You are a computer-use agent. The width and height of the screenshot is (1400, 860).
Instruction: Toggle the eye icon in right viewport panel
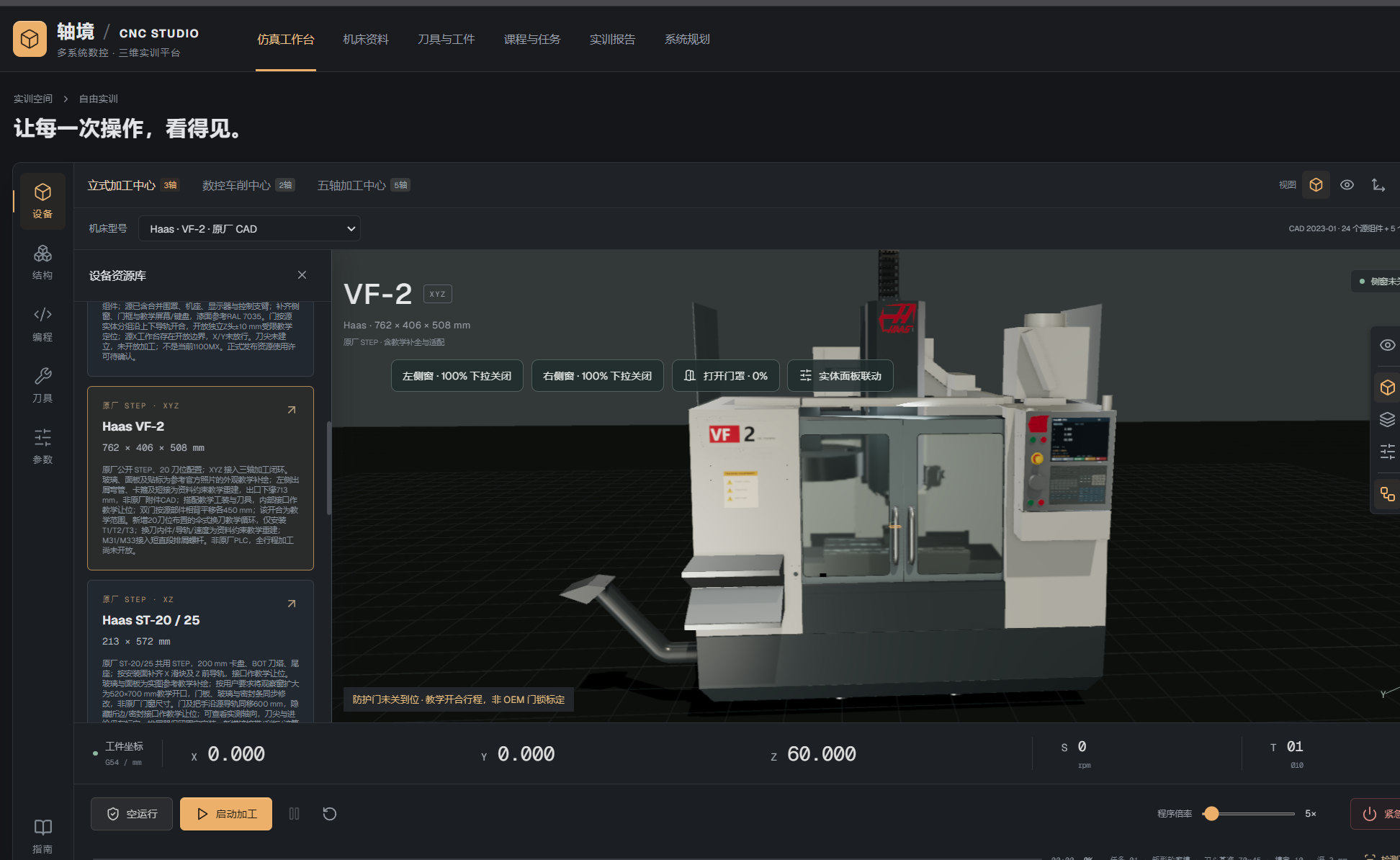coord(1387,345)
